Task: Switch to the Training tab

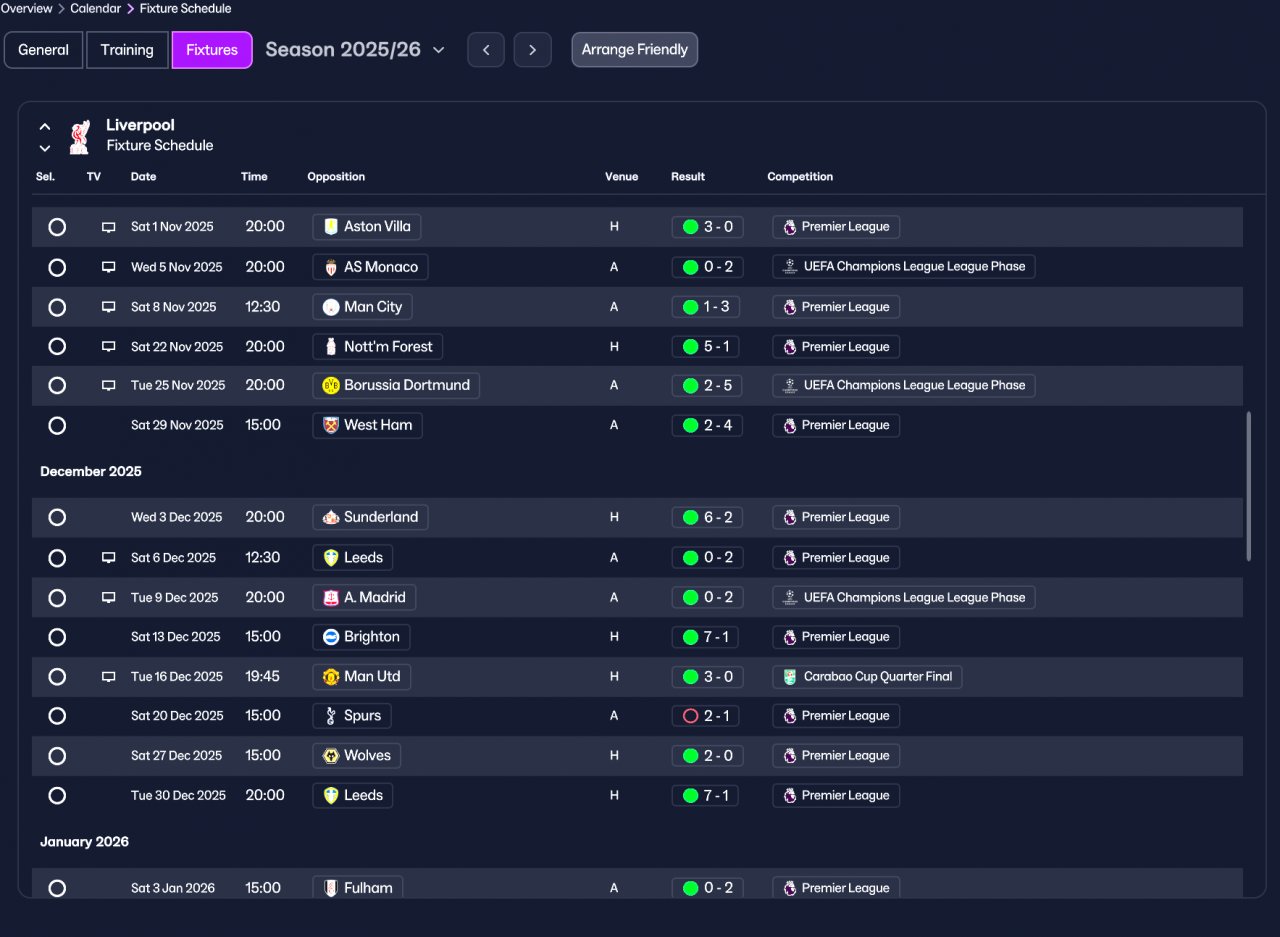Action: click(127, 50)
